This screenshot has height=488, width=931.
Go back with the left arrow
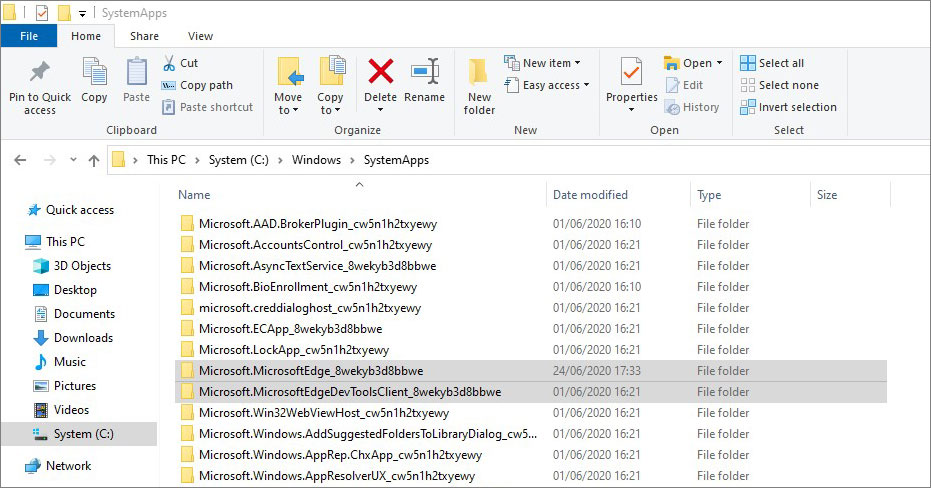(x=20, y=160)
